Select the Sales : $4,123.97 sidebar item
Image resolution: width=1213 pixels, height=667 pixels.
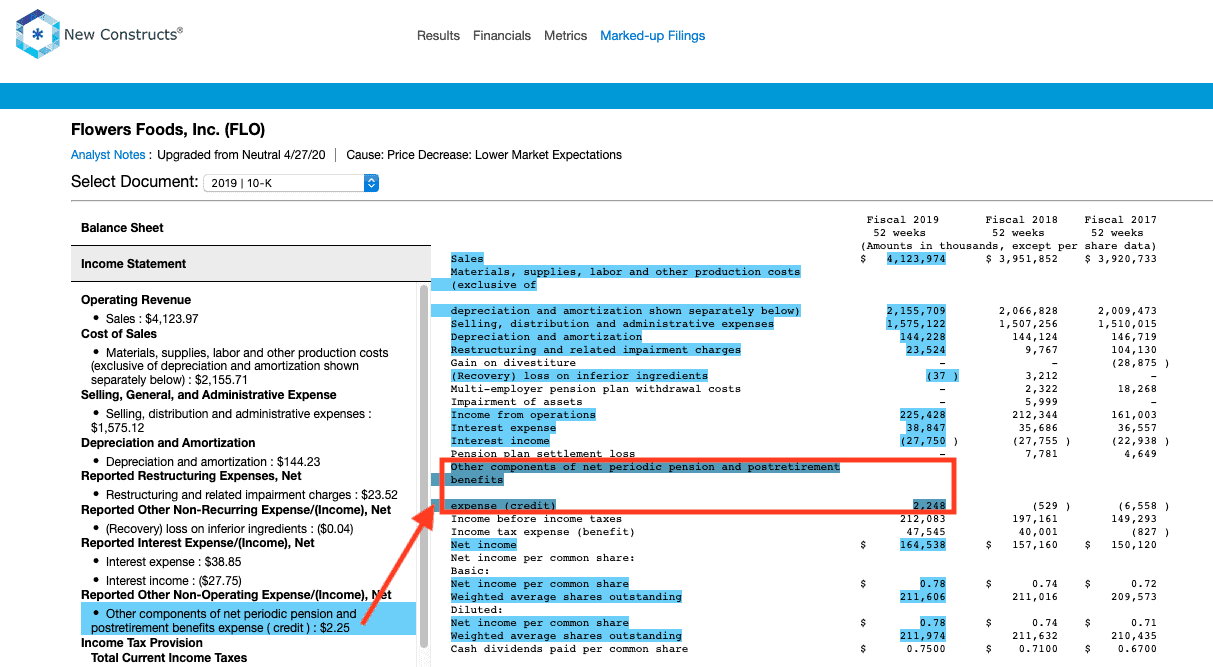point(152,319)
